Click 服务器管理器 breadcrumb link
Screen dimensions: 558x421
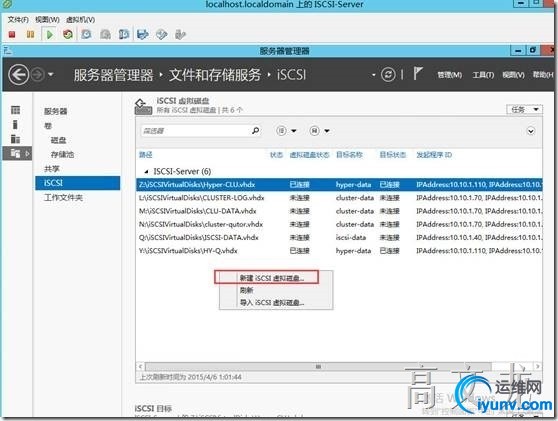pos(113,75)
